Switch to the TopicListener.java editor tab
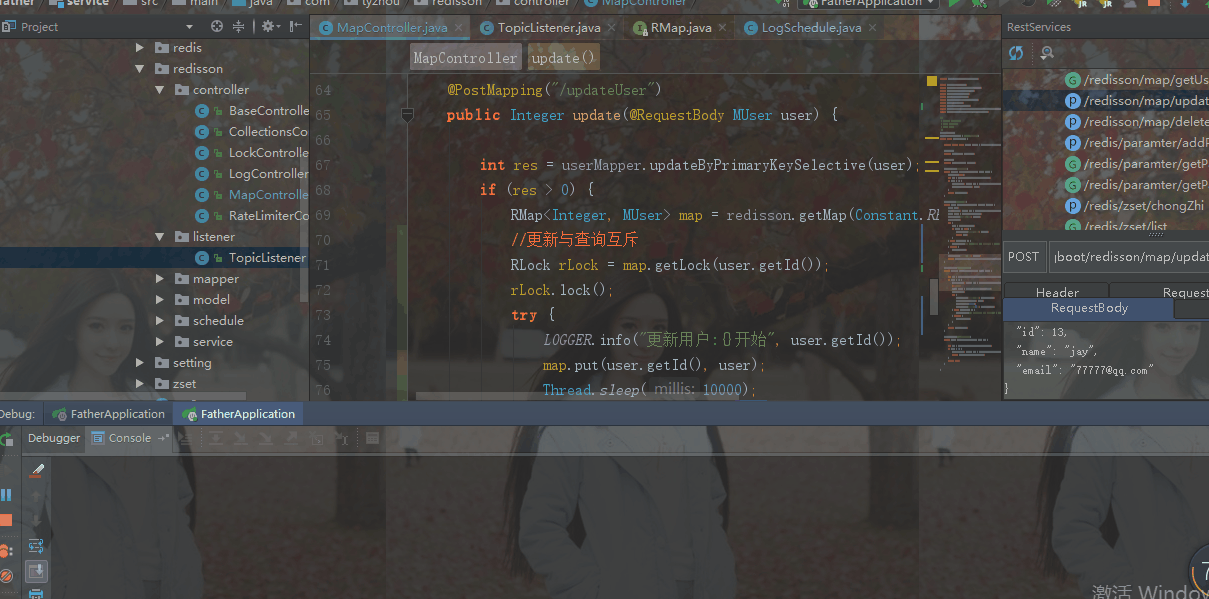This screenshot has height=599, width=1209. point(548,27)
